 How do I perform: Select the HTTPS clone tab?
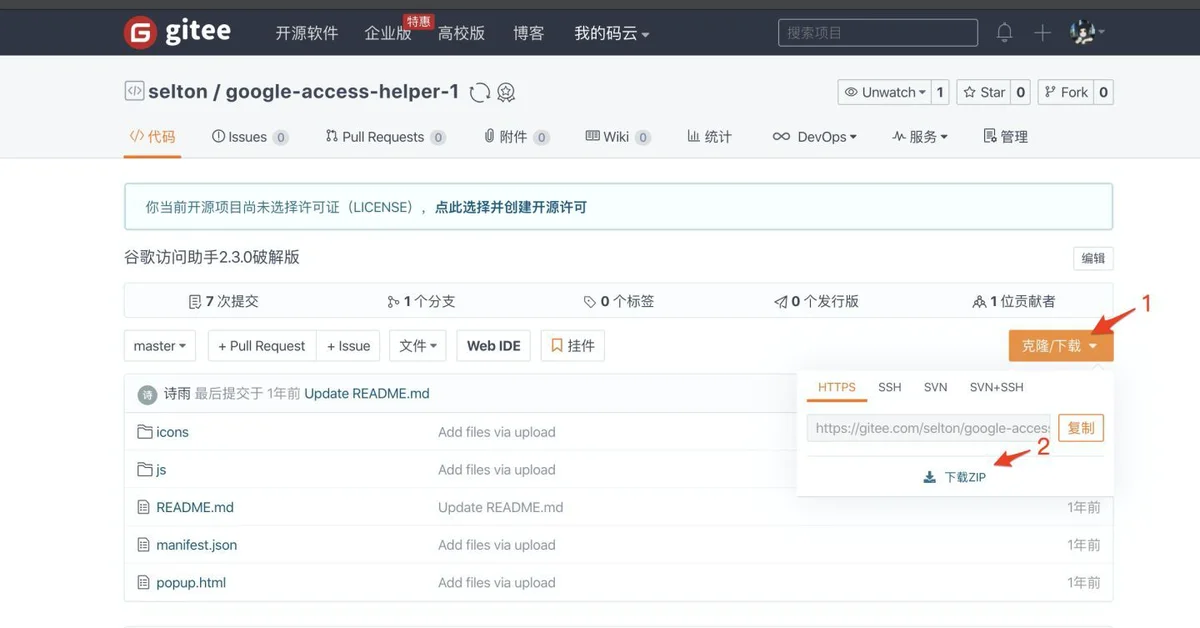tap(837, 387)
